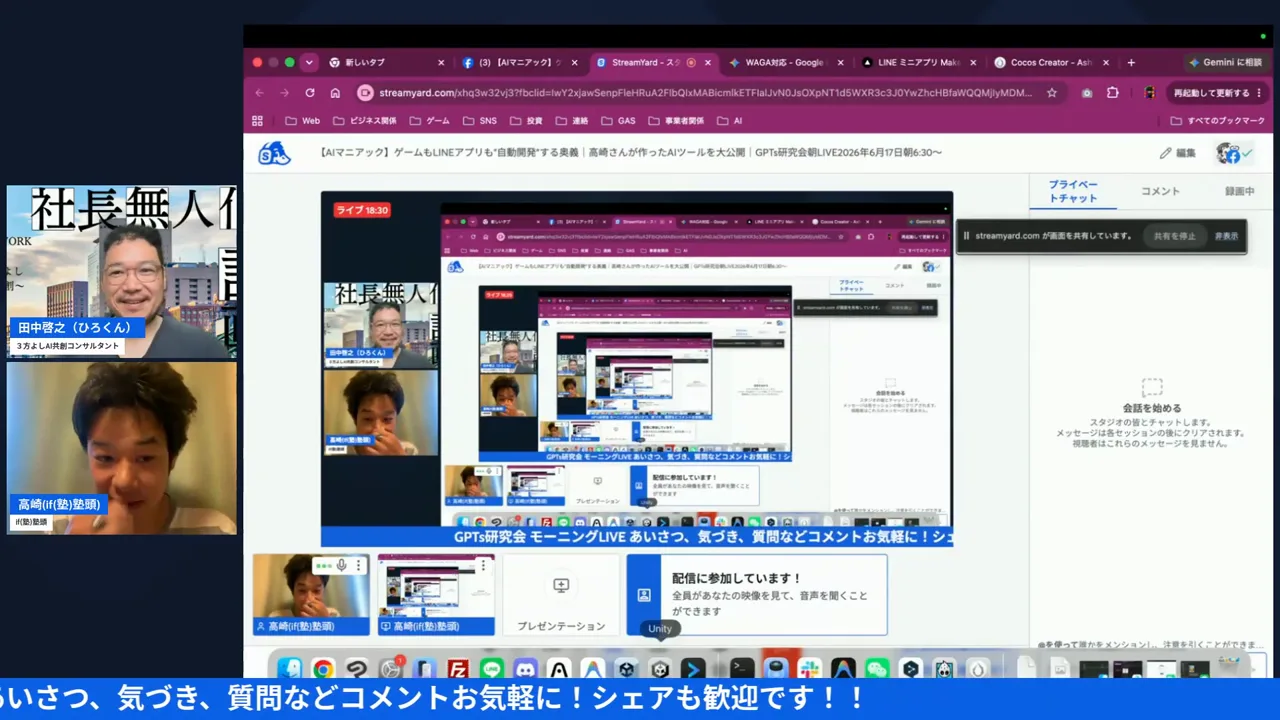
Task: Open the ビジネス関係 bookmarks folder
Action: pyautogui.click(x=365, y=120)
